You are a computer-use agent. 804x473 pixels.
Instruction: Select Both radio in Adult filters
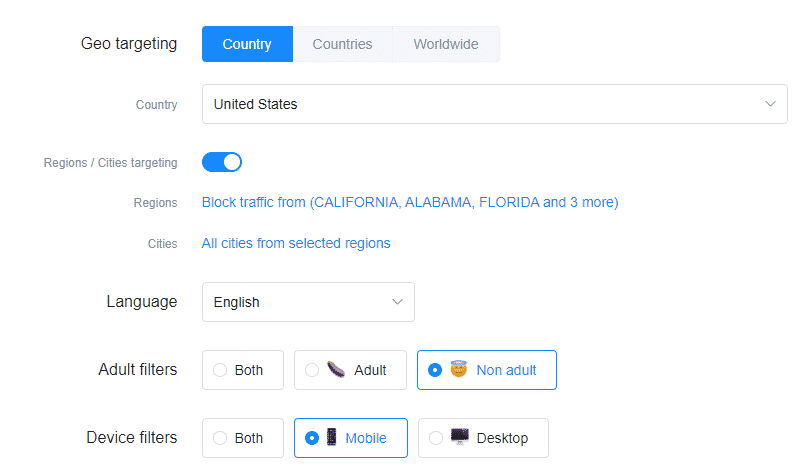click(220, 370)
